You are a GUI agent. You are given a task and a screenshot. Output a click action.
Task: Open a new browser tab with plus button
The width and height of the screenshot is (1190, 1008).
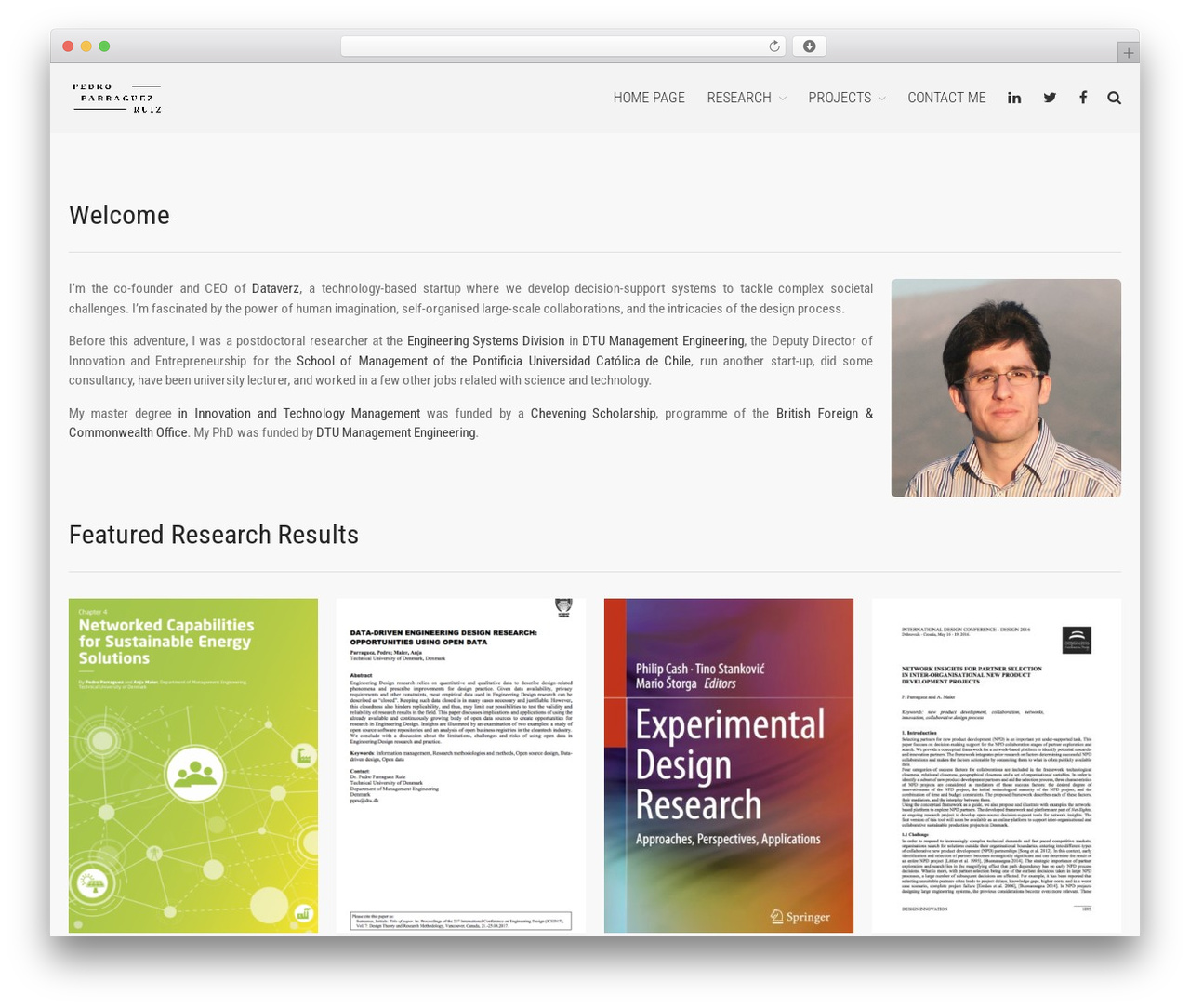coord(1128,53)
